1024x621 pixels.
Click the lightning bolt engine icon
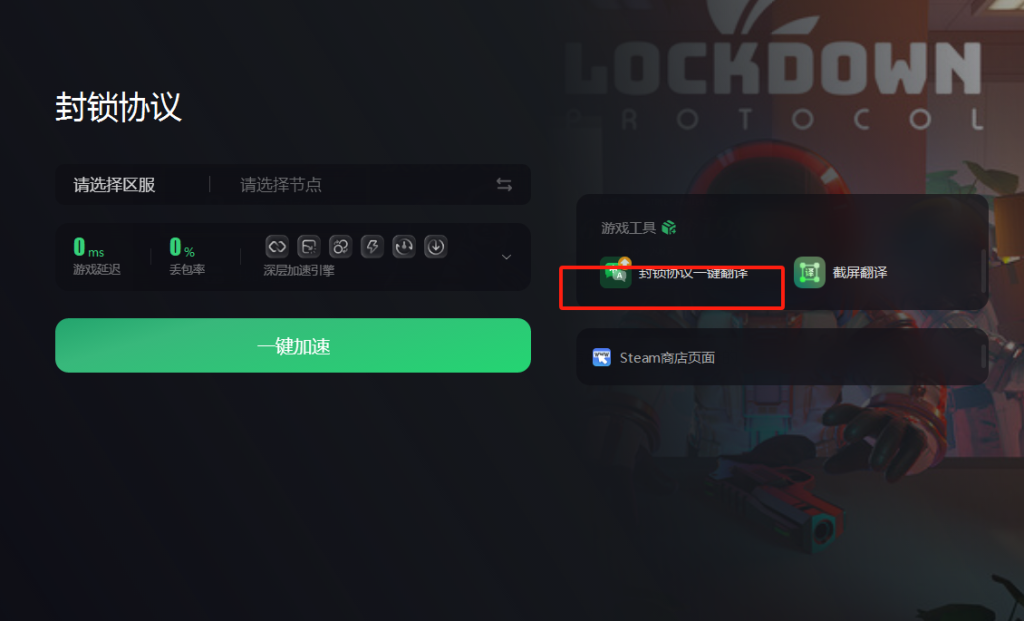click(372, 246)
